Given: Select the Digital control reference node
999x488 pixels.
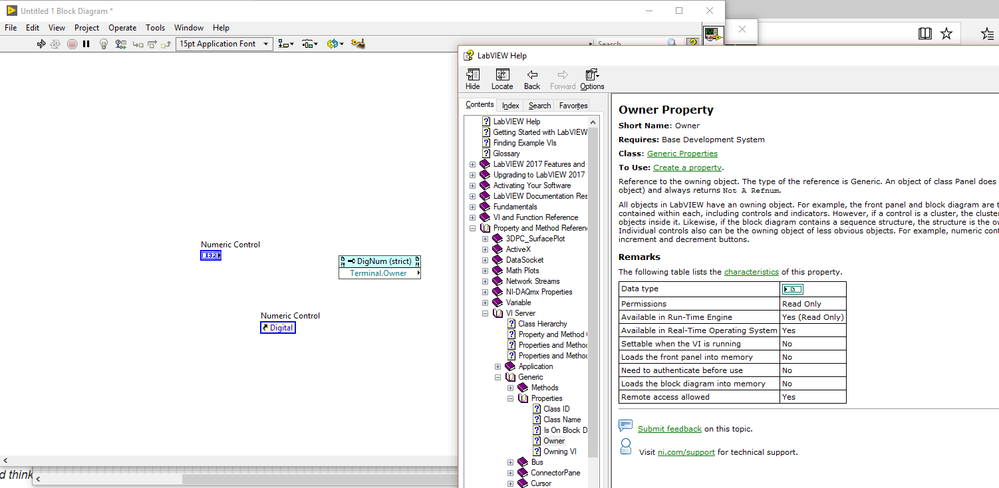Looking at the screenshot, I should [278, 328].
